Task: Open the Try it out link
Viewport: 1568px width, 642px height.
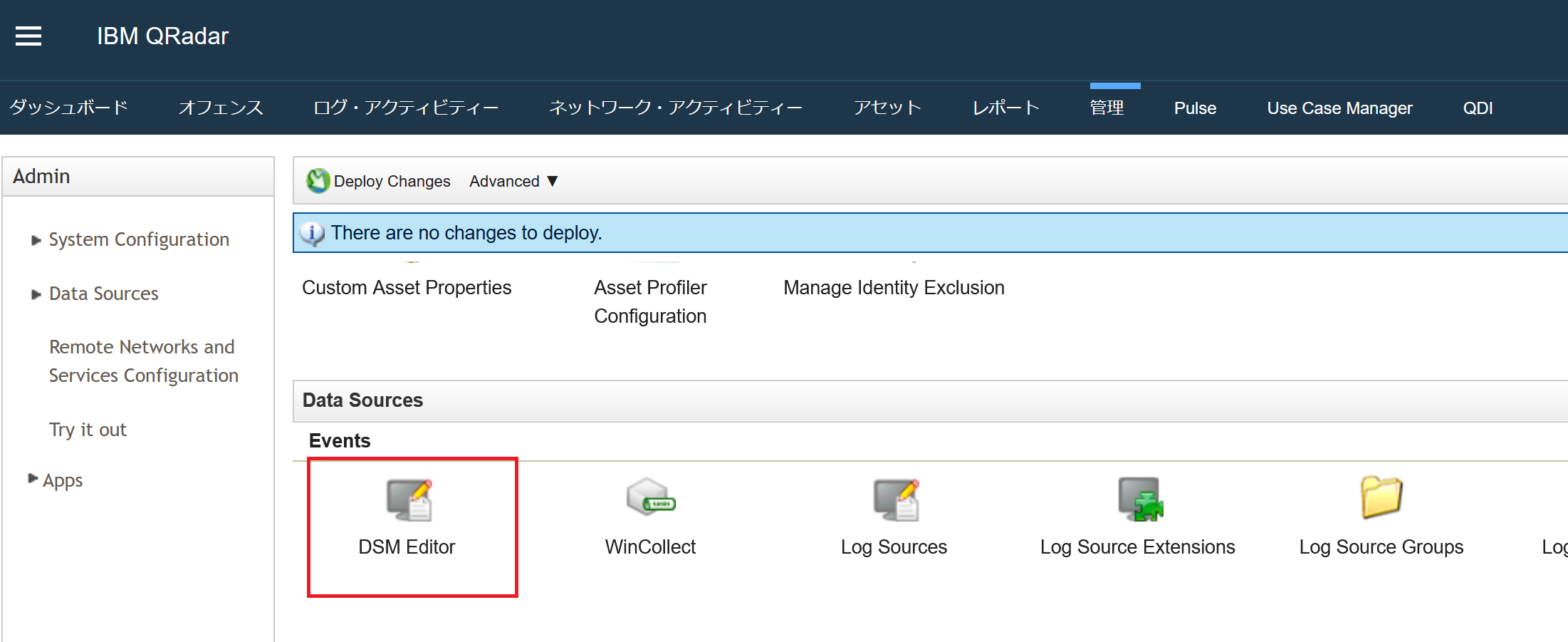Action: (88, 430)
